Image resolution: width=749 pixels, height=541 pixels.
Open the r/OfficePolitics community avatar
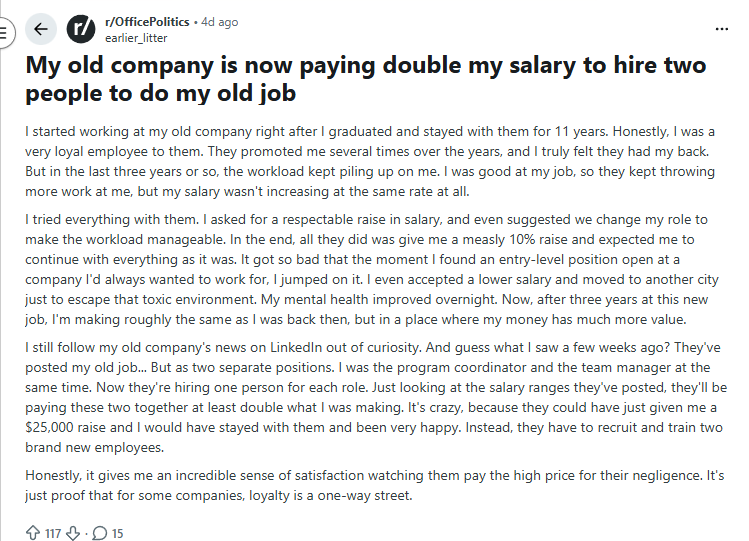[81, 29]
